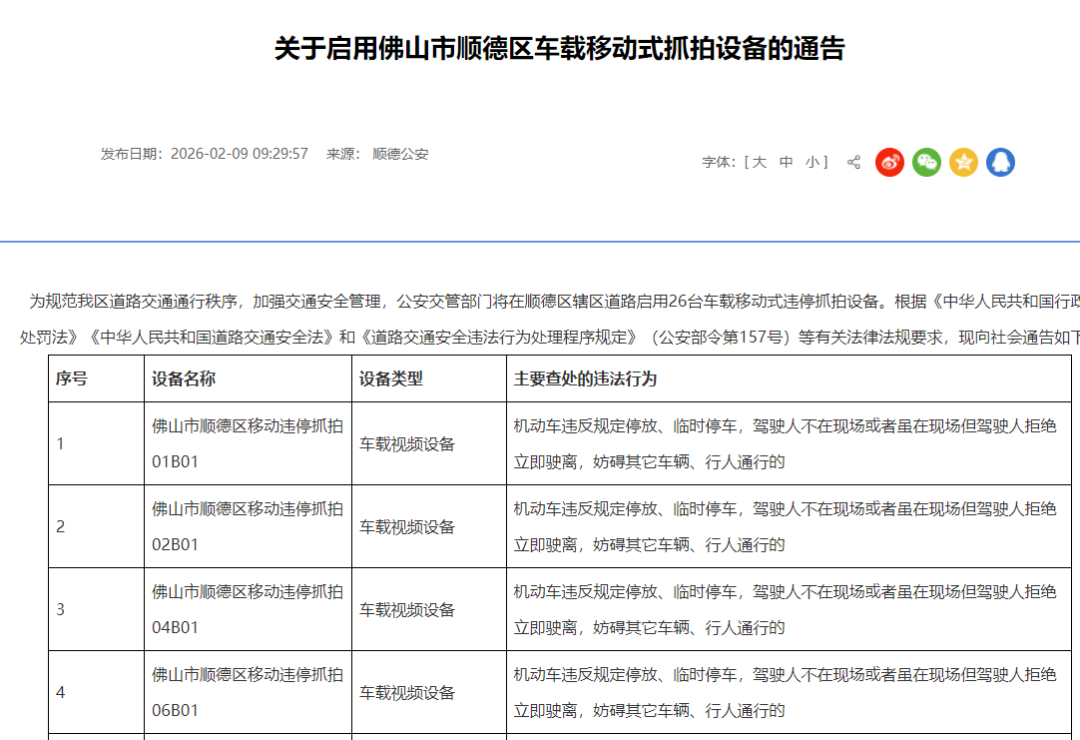Set font size to 小 (small)
The image size is (1080, 740).
pyautogui.click(x=813, y=162)
